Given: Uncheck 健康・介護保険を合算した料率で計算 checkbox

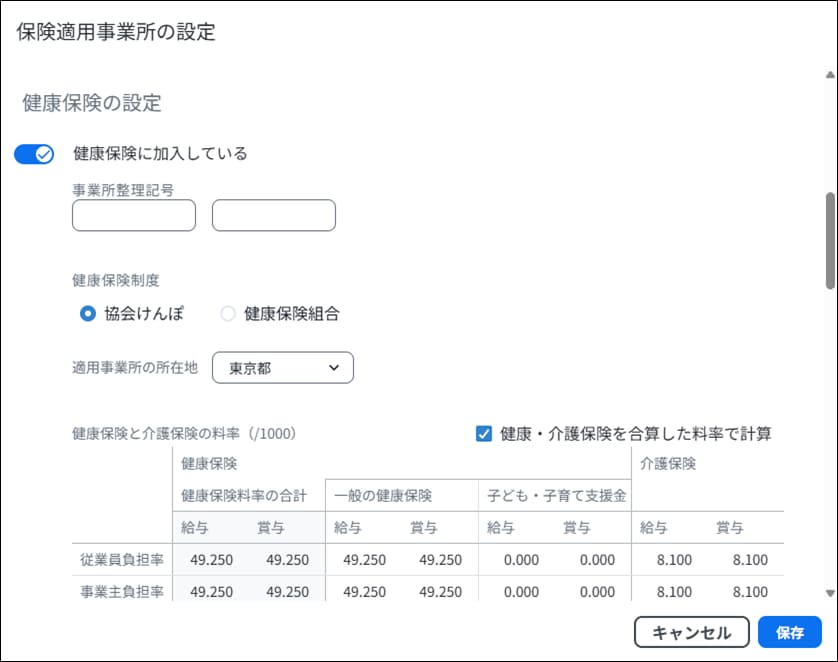Looking at the screenshot, I should click(484, 433).
